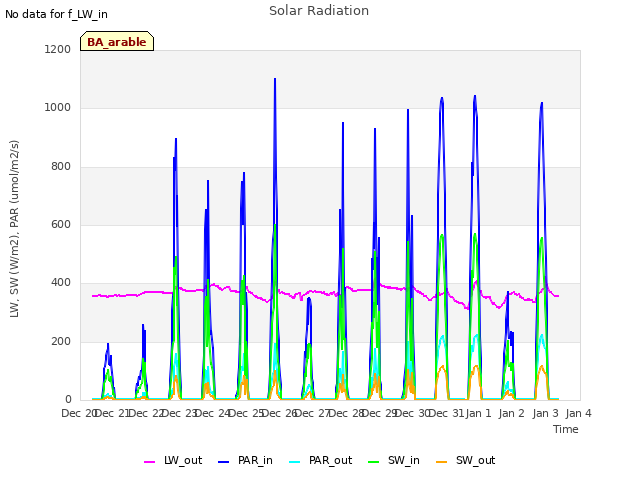
Task: Click the Time x-axis label
Action: click(x=566, y=429)
